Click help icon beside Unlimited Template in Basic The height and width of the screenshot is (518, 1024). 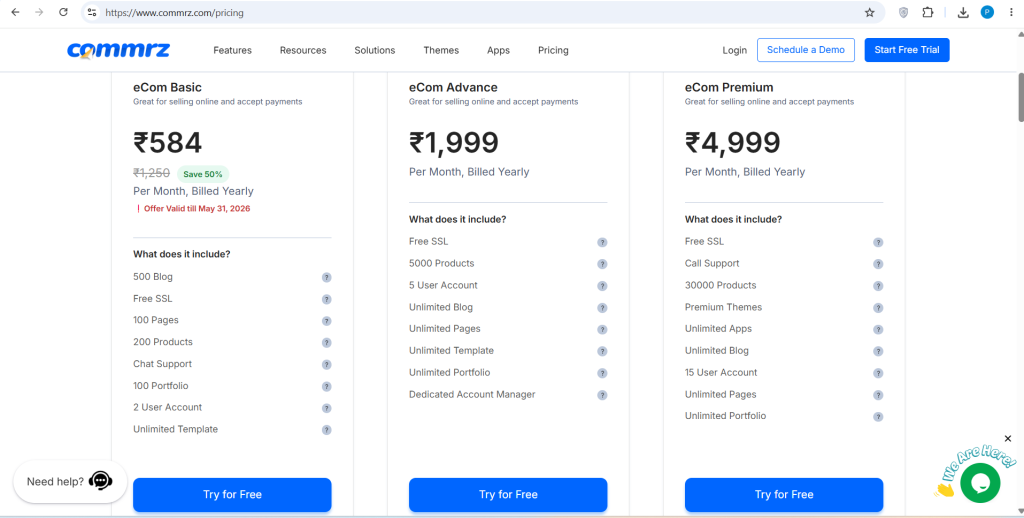coord(327,430)
